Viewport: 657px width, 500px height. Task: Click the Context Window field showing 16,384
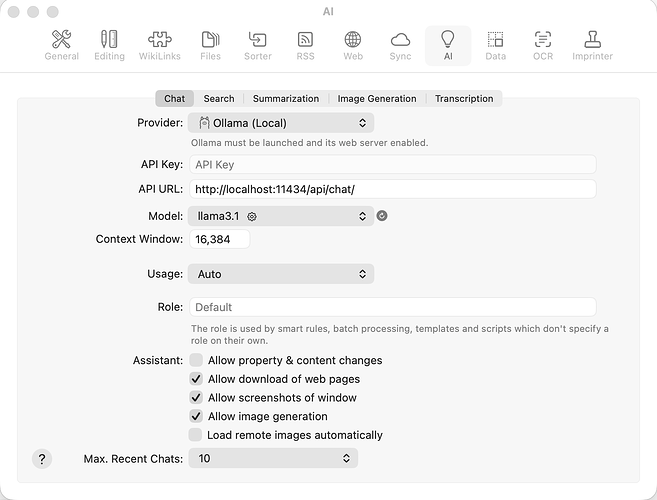[220, 239]
